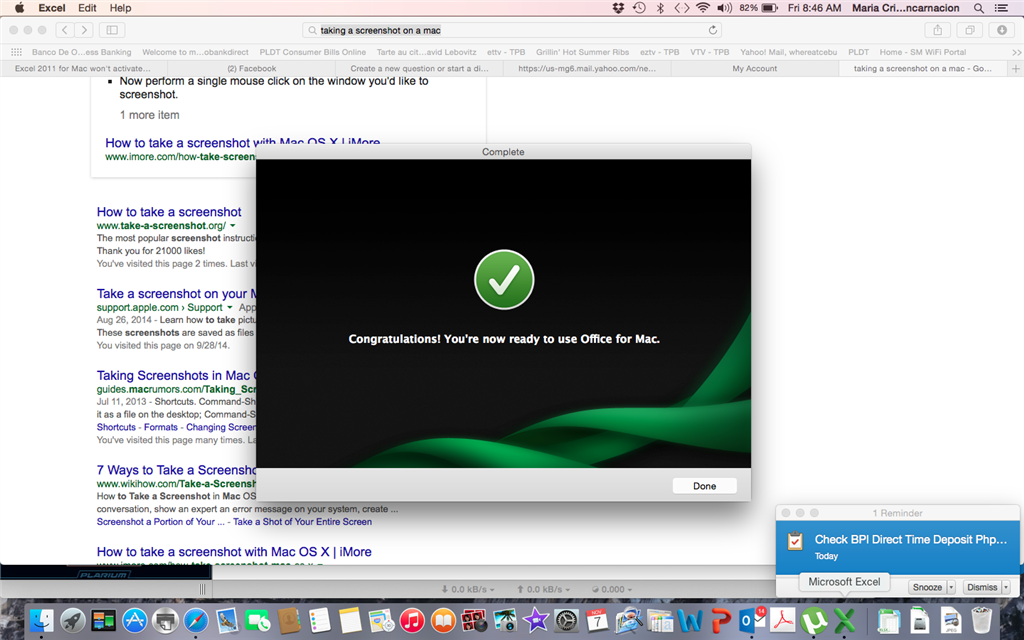Image resolution: width=1024 pixels, height=640 pixels.
Task: Add a new Safari tab with plus
Action: [x=1016, y=69]
